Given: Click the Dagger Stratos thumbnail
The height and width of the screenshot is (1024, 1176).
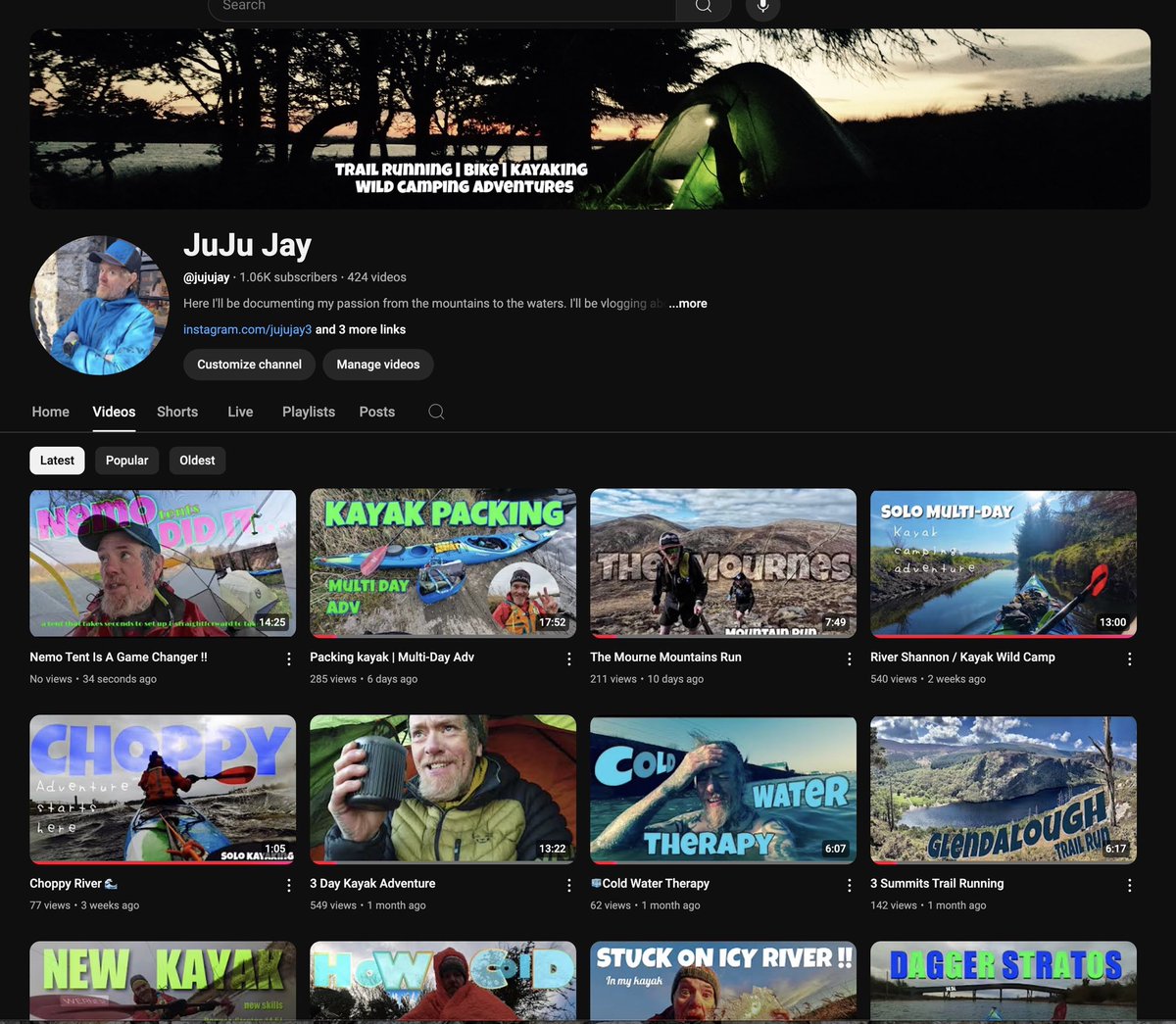Looking at the screenshot, I should click(1004, 982).
